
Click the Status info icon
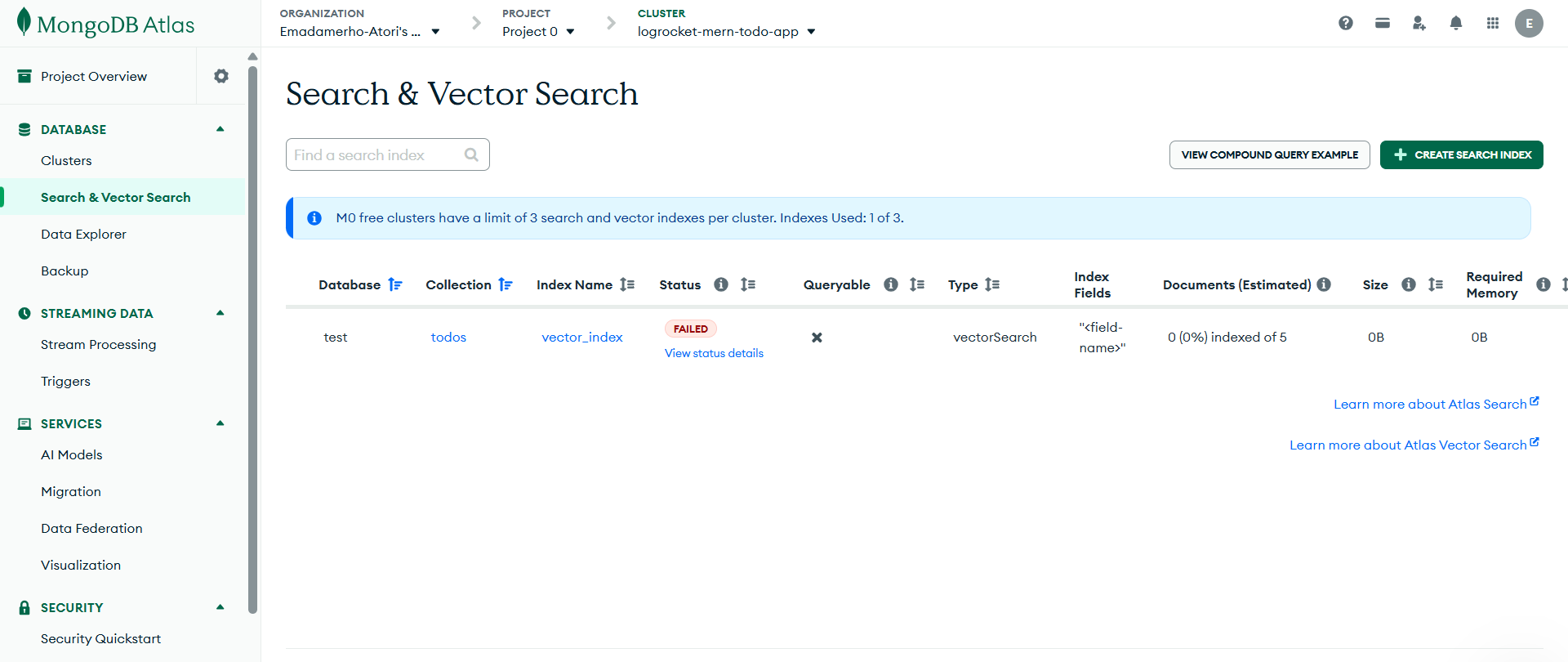tap(721, 284)
